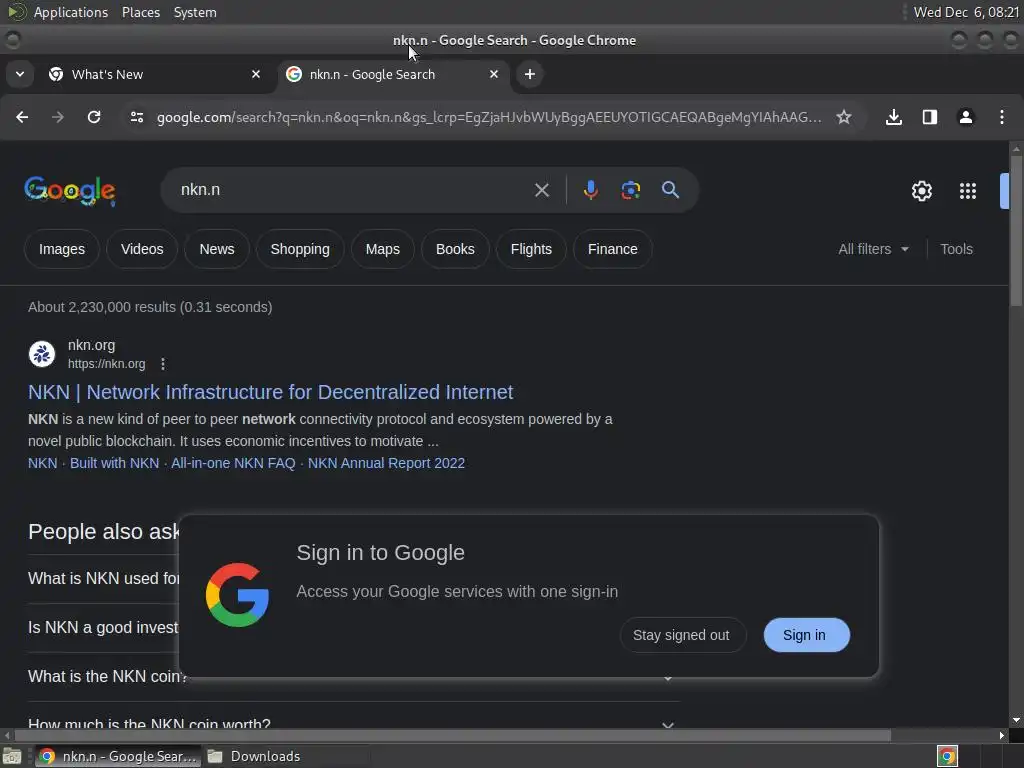1024x768 pixels.
Task: Click Stay signed out button
Action: coord(681,635)
